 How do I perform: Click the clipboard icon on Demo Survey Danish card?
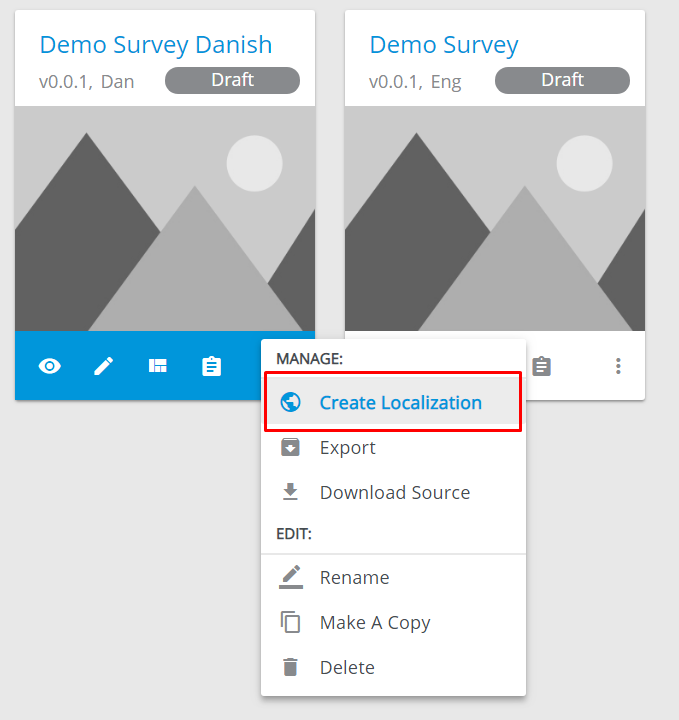(x=212, y=366)
